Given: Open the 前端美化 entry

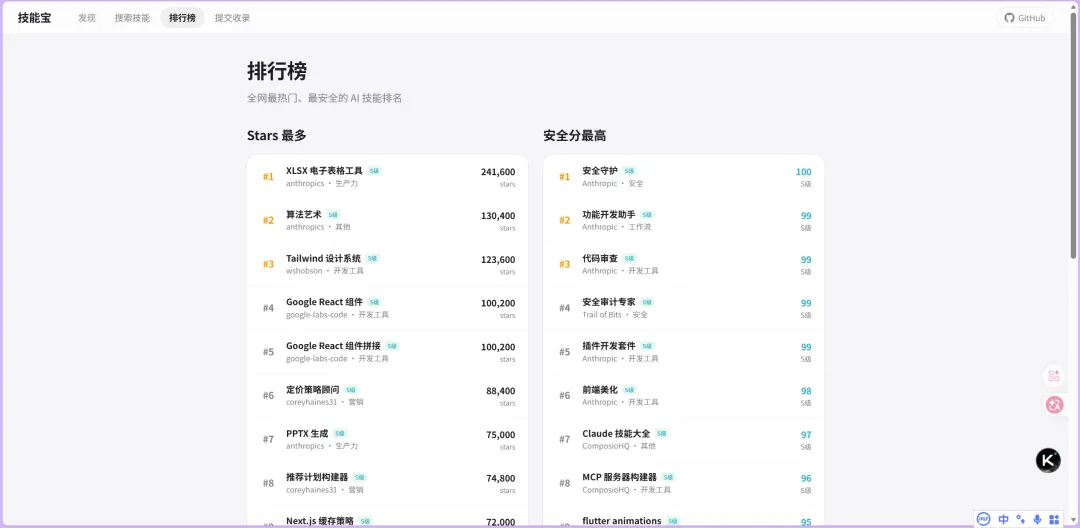Looking at the screenshot, I should [684, 396].
